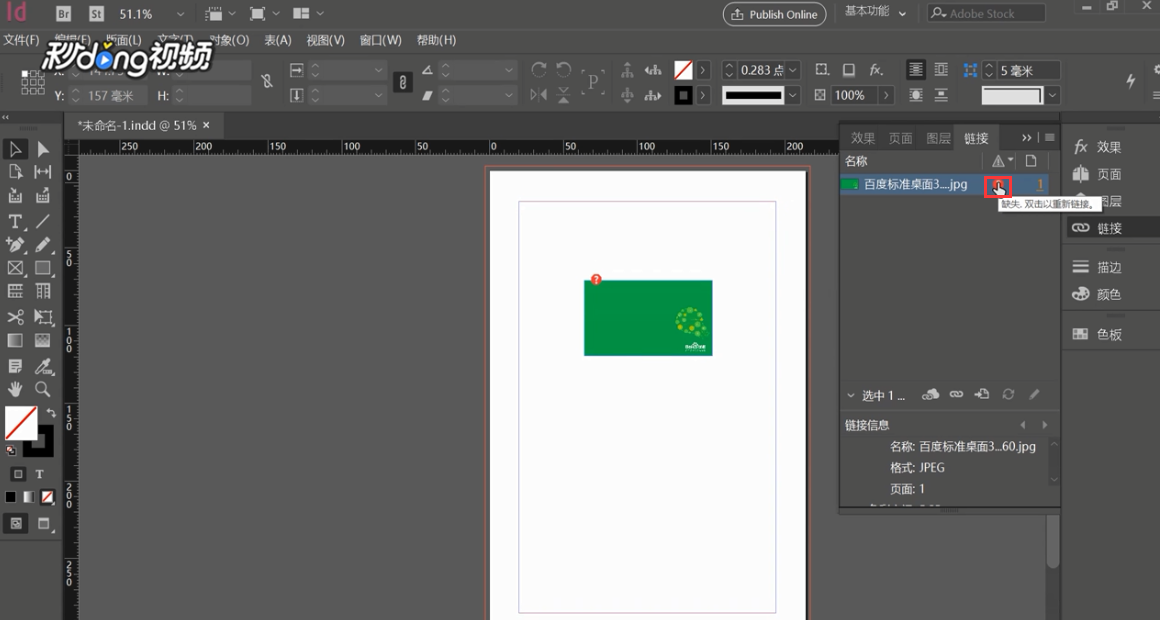1160x620 pixels.
Task: Click the 链接 button in side dock
Action: pyautogui.click(x=1097, y=228)
